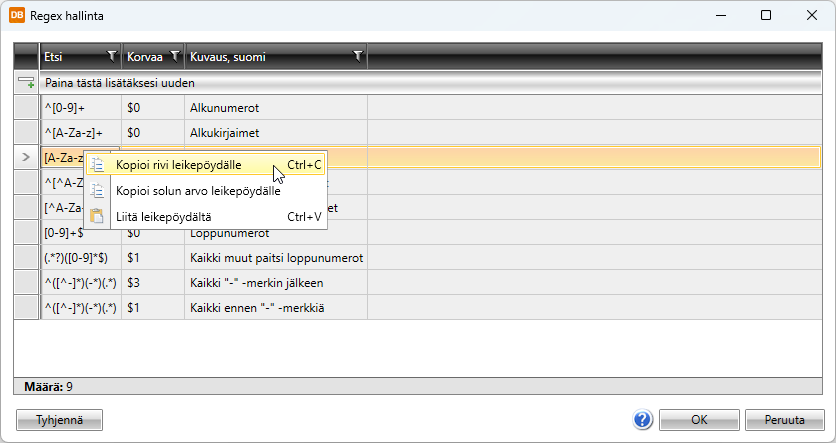Viewport: 836px width, 443px height.
Task: Open the filter for Kuvaus, suomi column
Action: point(358,57)
